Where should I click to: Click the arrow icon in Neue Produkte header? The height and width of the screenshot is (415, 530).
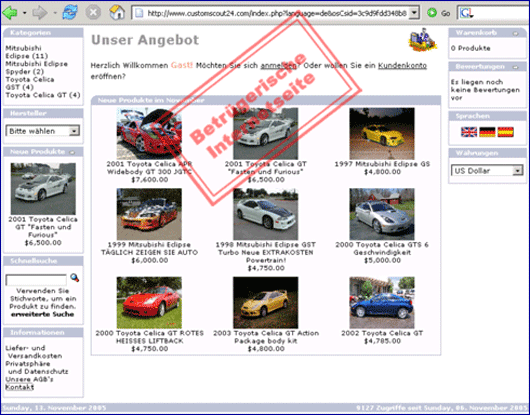72,152
